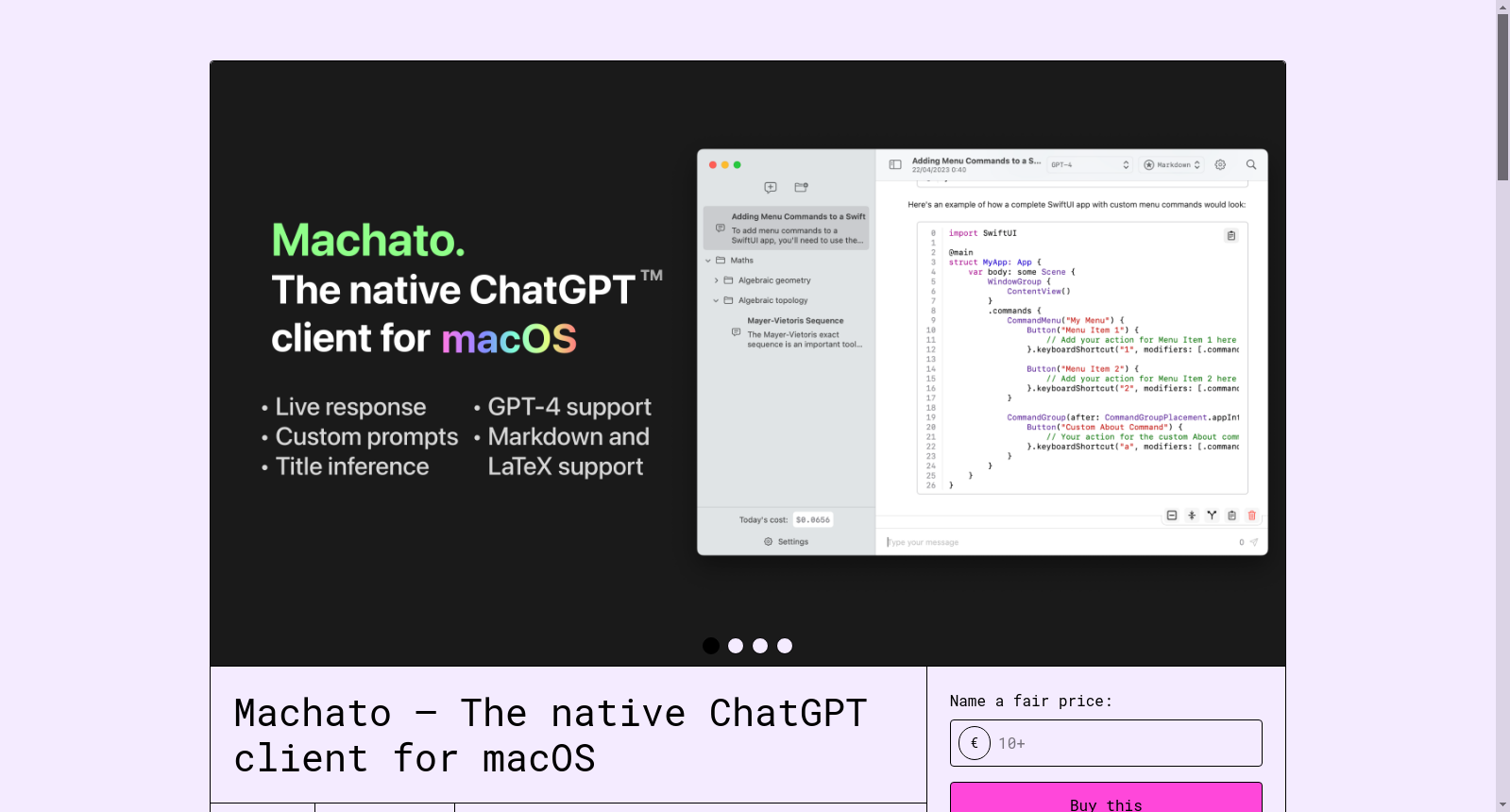The width and height of the screenshot is (1510, 812).
Task: Click the gear icon in the Machato screenshot toolbar
Action: click(1220, 164)
